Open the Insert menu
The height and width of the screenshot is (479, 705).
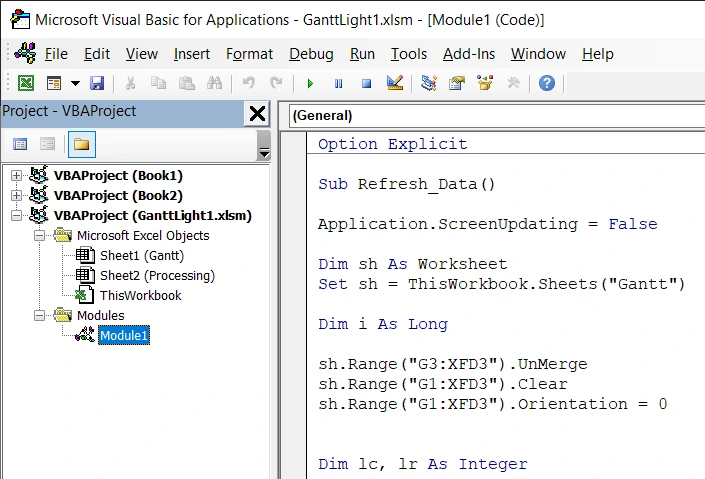pyautogui.click(x=192, y=54)
